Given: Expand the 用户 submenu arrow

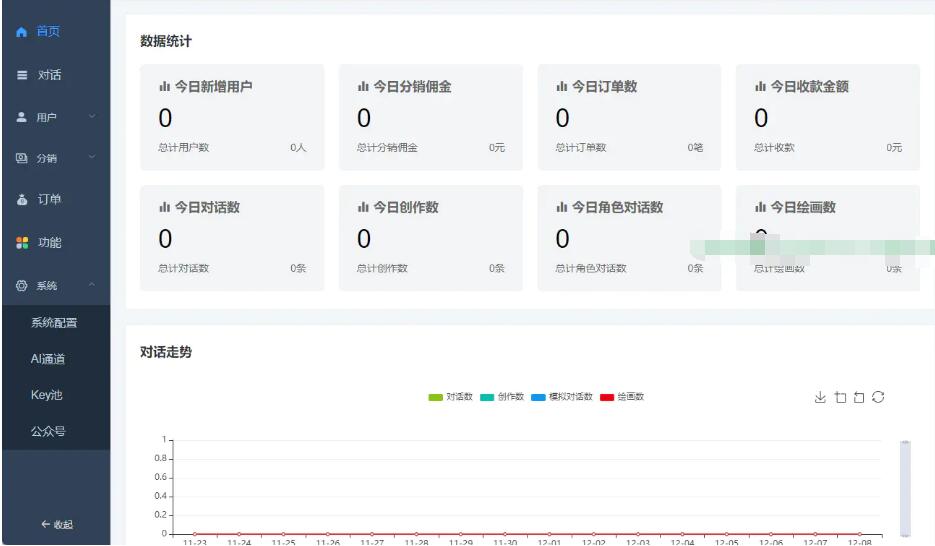Looking at the screenshot, I should [x=92, y=117].
